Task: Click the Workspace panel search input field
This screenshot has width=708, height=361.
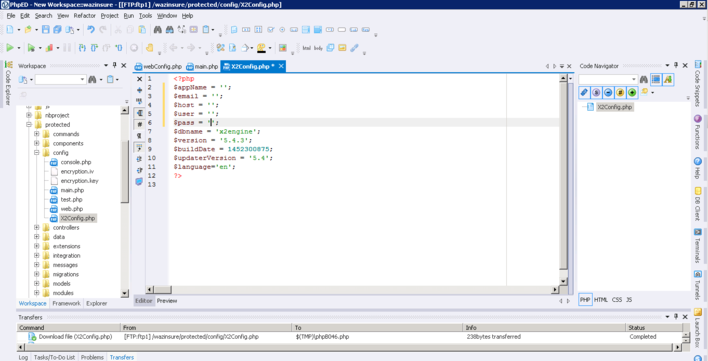Action: pyautogui.click(x=60, y=79)
